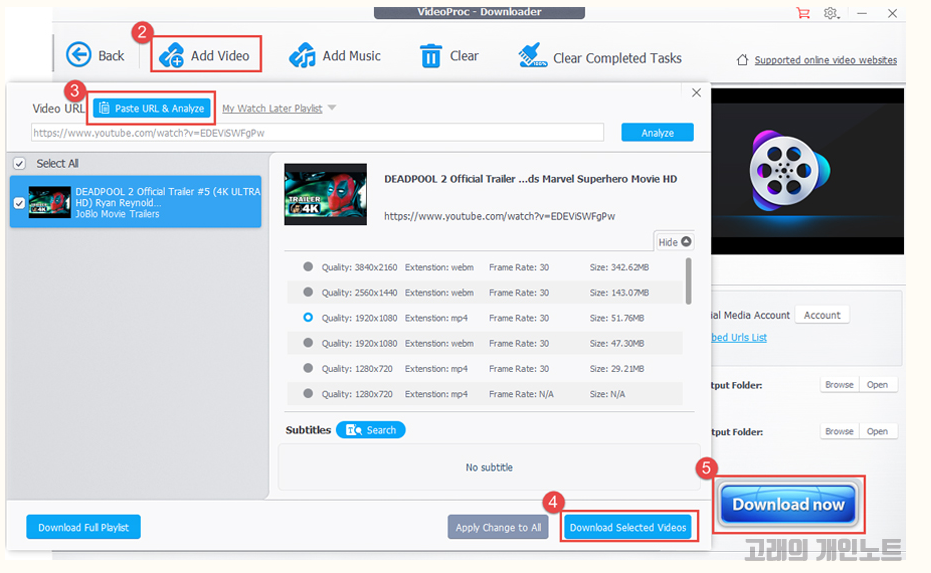This screenshot has height=573, width=931.
Task: Click the Add Video cloud icon
Action: 172,55
